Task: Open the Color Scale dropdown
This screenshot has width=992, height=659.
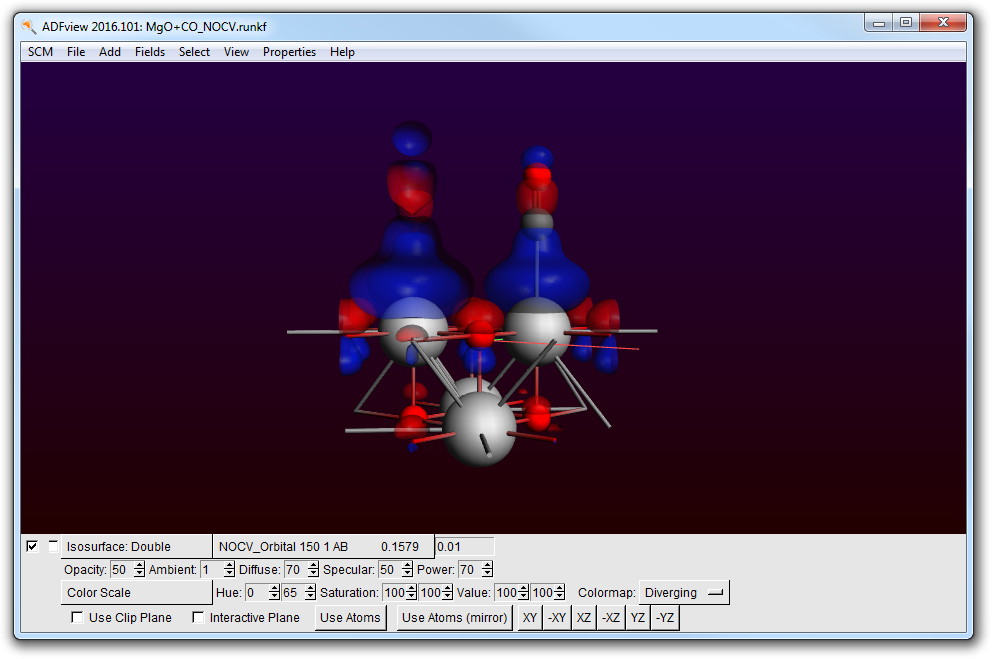Action: [x=137, y=593]
